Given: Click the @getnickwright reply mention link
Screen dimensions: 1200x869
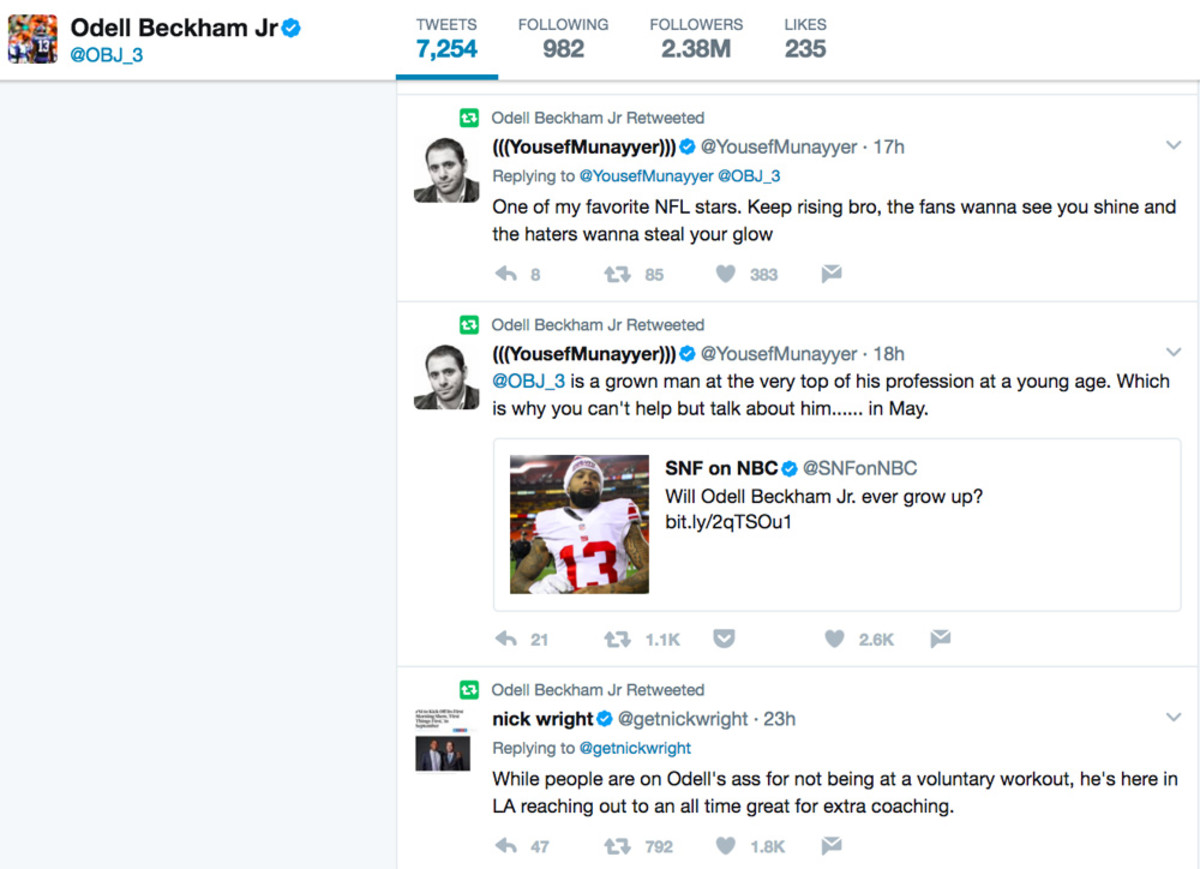Looking at the screenshot, I should (x=635, y=748).
